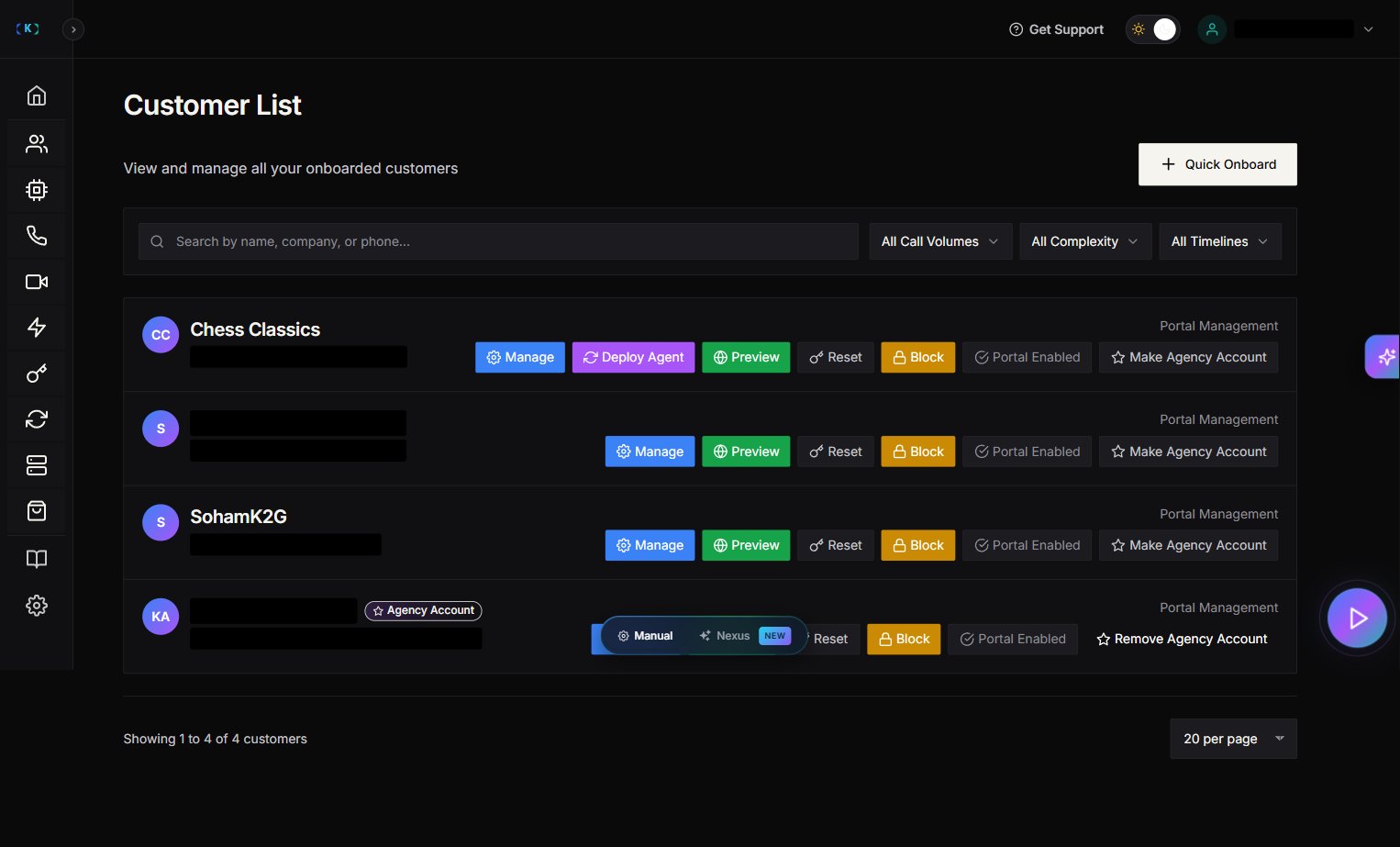Reset credentials for Chess Classics
1400x847 pixels.
point(836,357)
